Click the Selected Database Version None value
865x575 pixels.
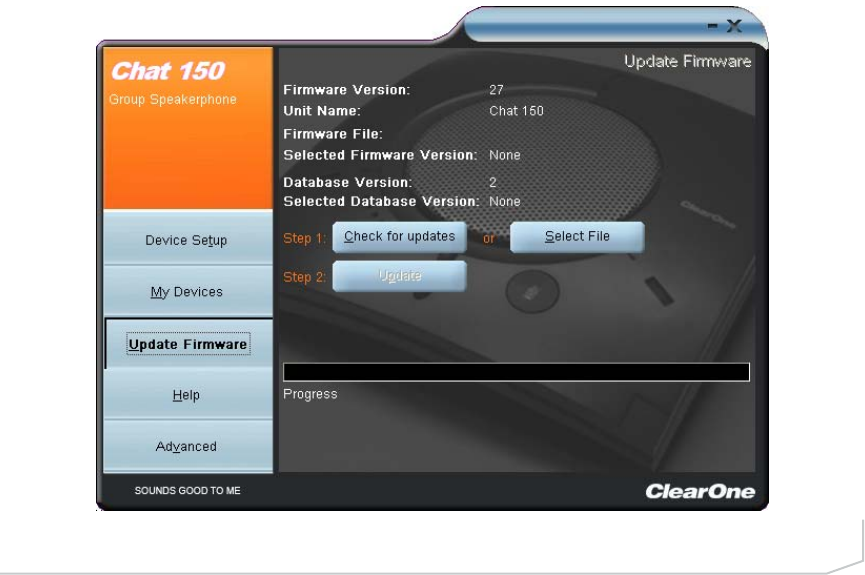(x=505, y=201)
